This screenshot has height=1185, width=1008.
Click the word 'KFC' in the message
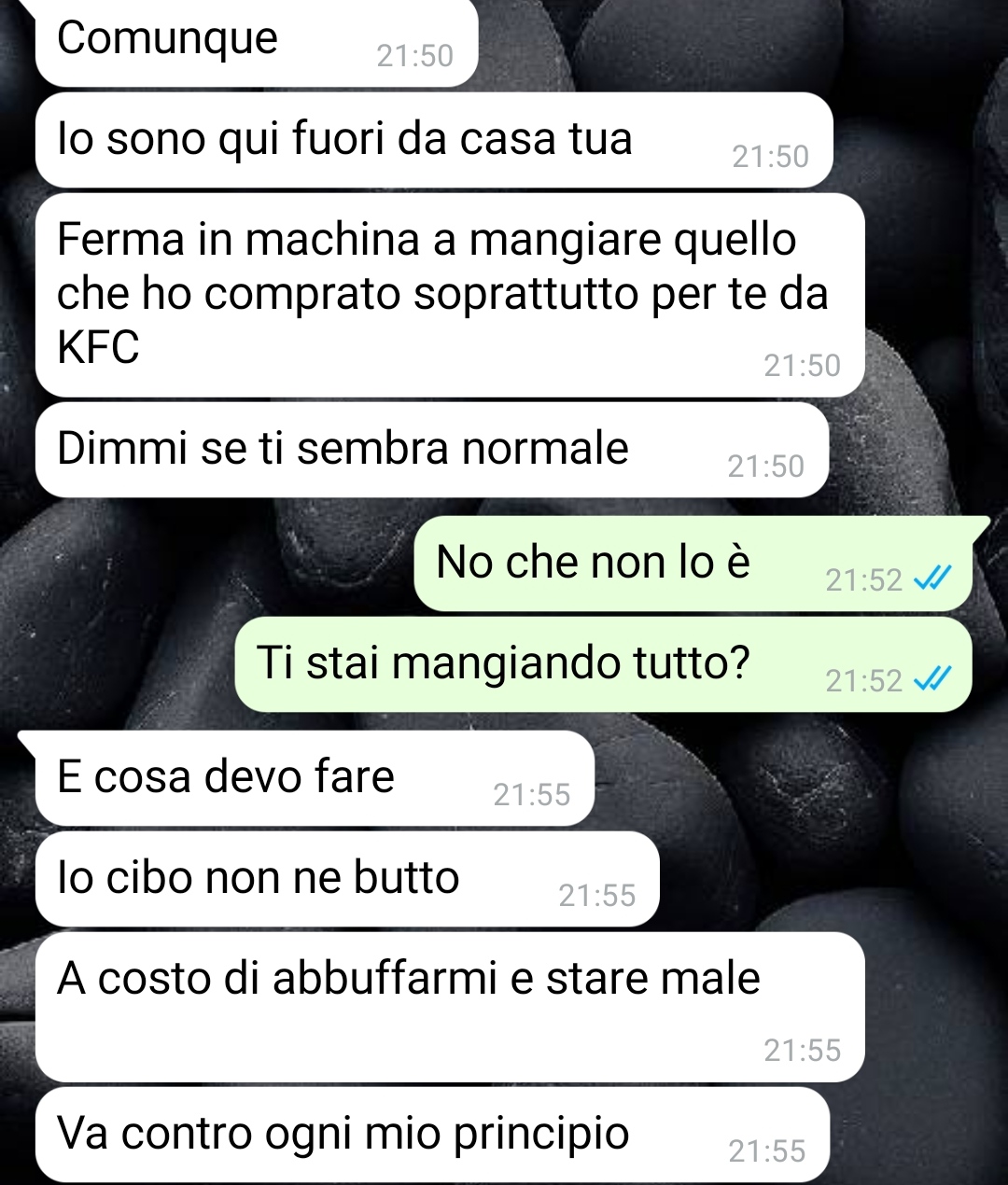coord(98,348)
